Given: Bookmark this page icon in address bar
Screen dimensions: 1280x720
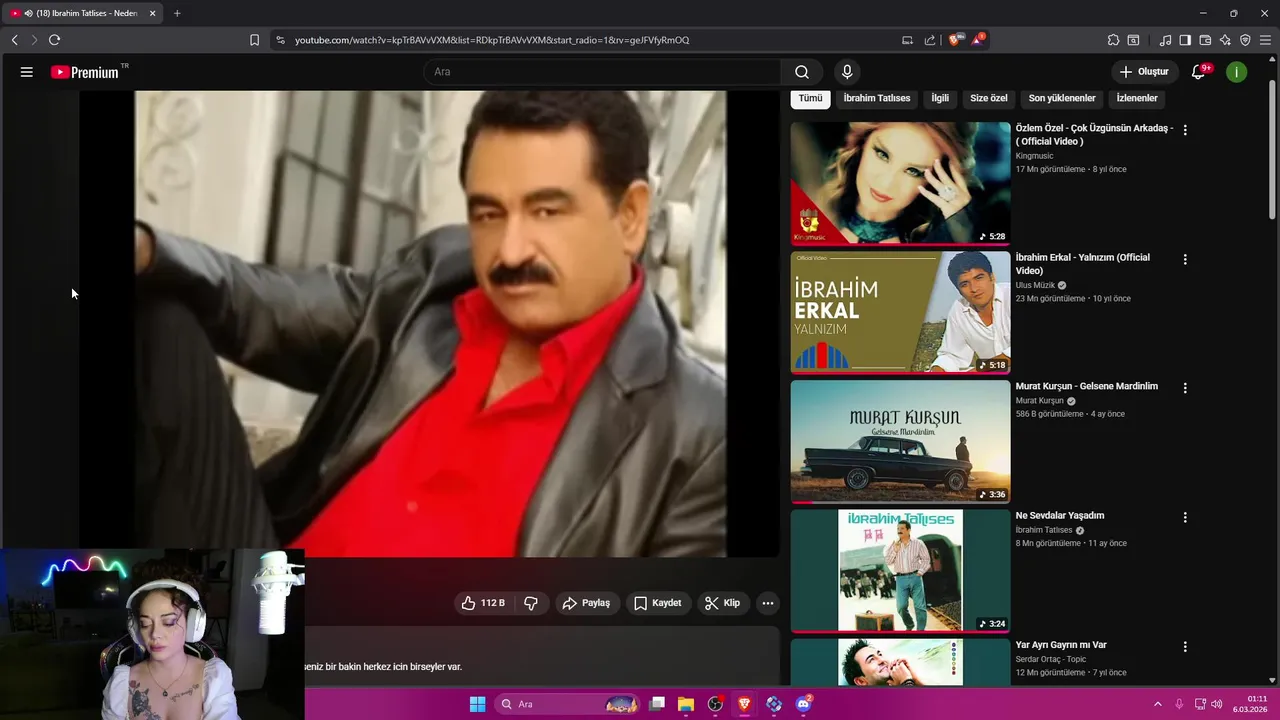Looking at the screenshot, I should coord(254,40).
